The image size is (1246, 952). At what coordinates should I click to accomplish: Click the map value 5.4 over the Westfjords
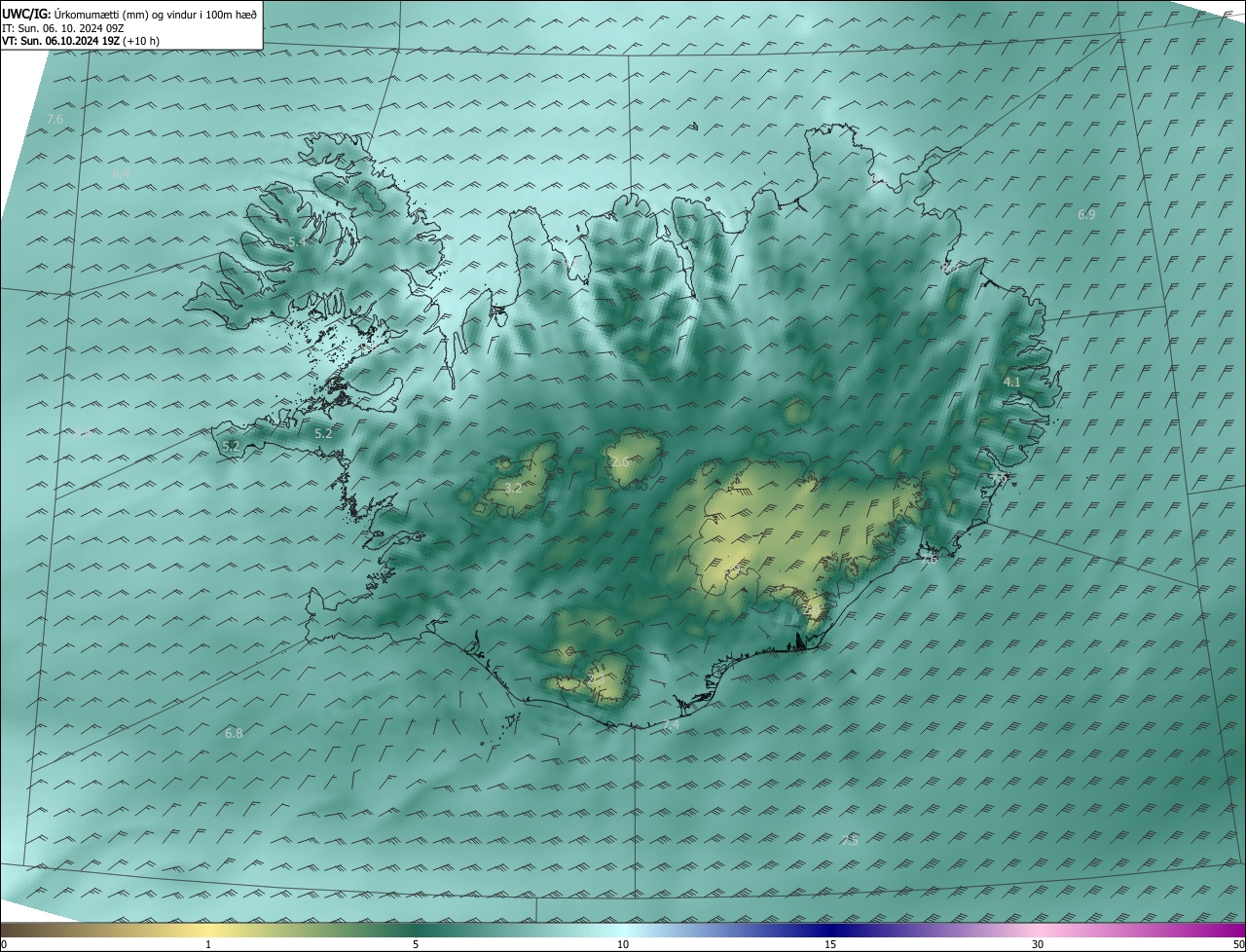coord(297,241)
